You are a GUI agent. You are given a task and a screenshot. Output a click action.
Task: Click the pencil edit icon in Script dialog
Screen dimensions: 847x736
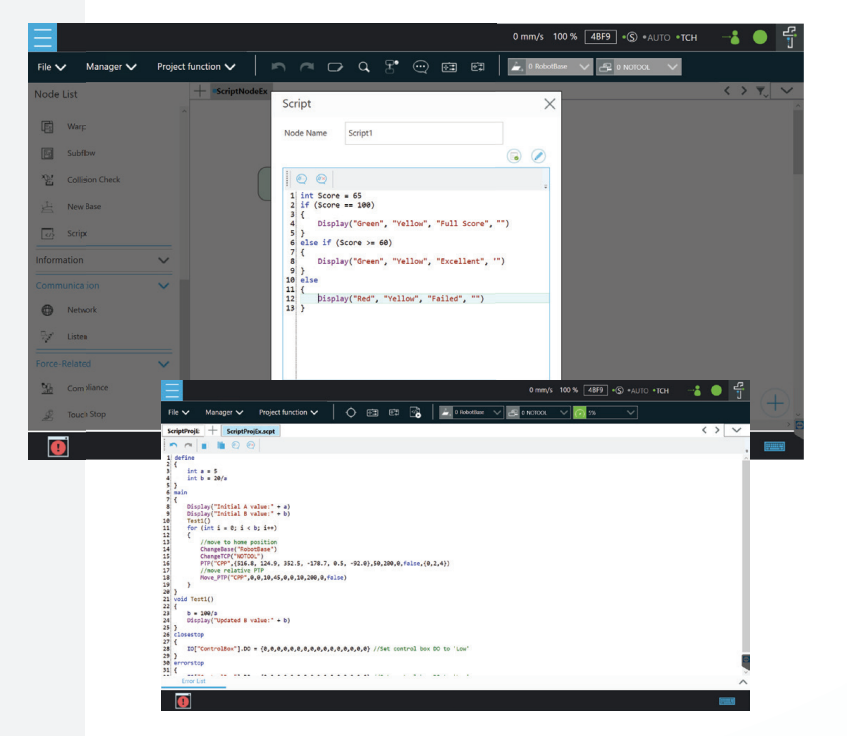click(x=538, y=156)
